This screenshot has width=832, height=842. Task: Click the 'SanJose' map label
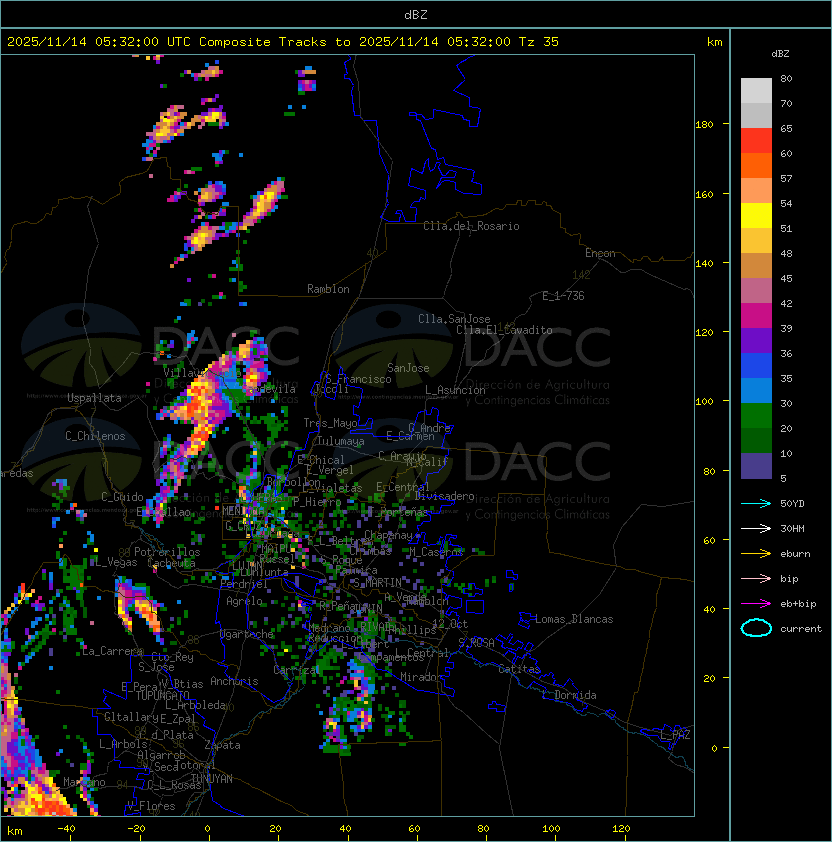coord(408,368)
